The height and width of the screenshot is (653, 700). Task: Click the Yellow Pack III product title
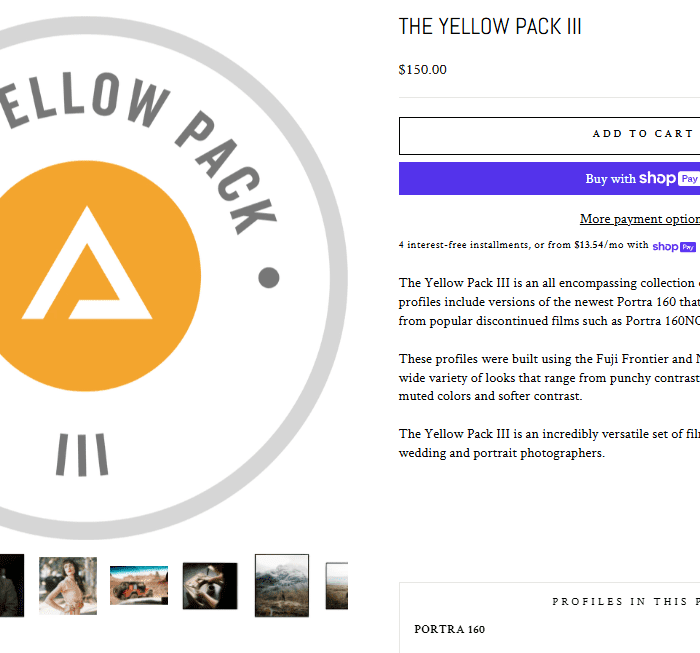[x=490, y=27]
